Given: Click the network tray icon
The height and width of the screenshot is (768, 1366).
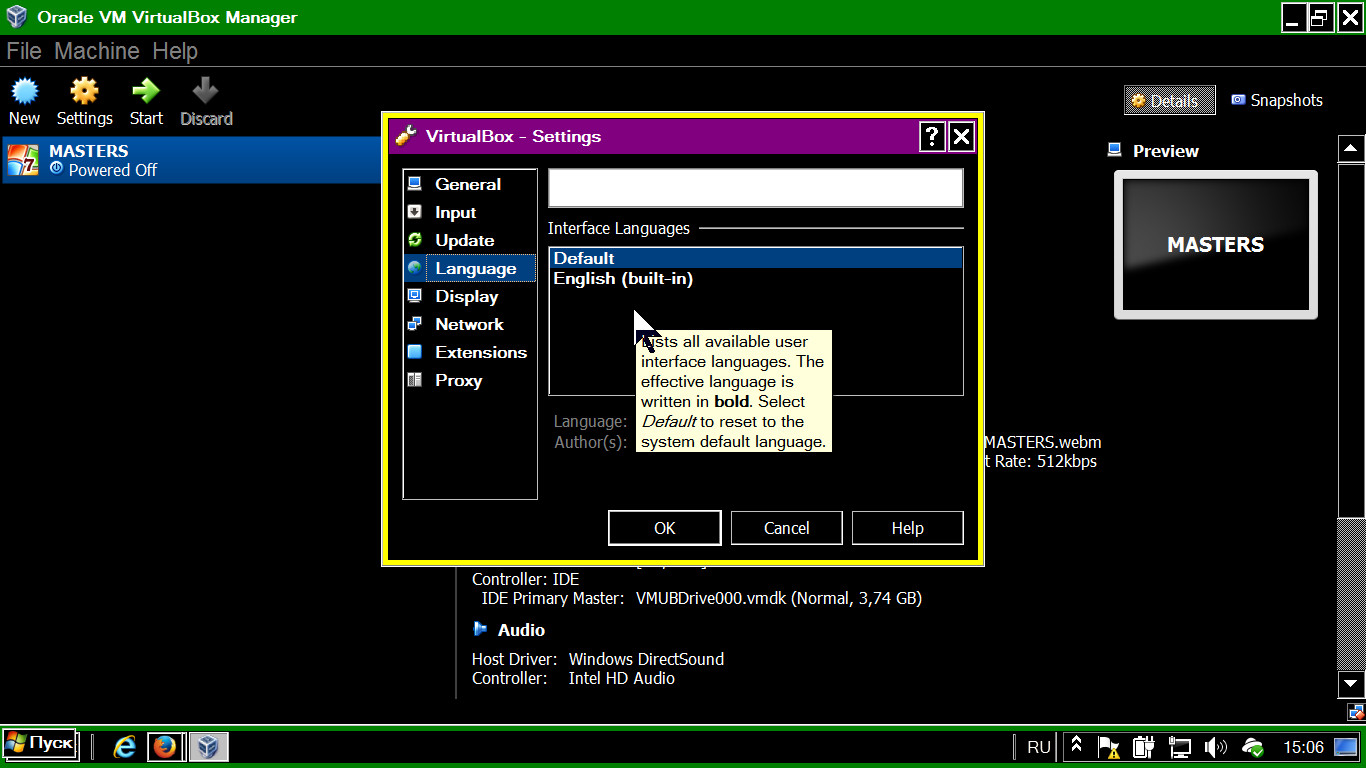Looking at the screenshot, I should coord(1180,747).
